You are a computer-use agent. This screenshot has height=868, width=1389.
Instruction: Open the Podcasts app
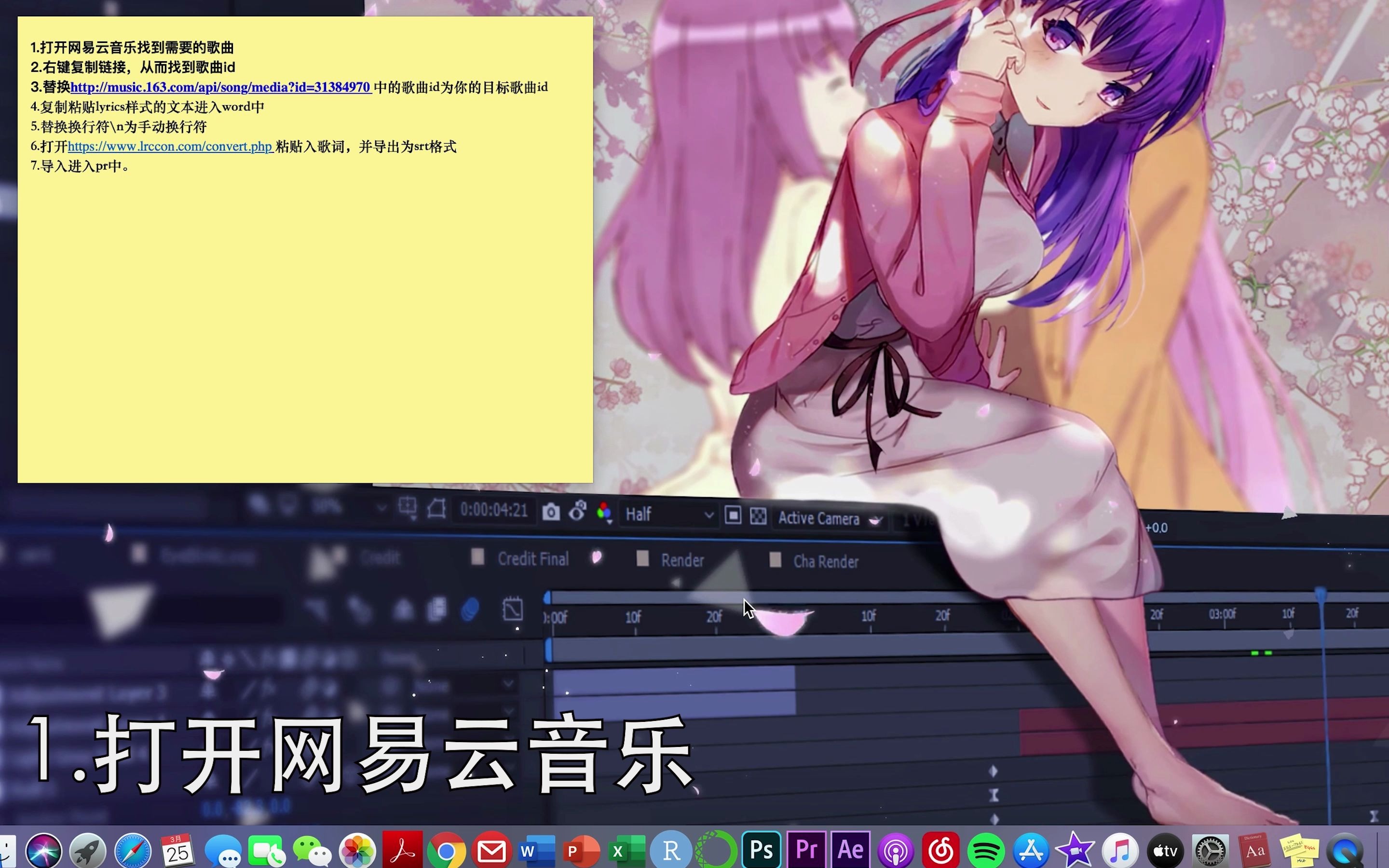click(896, 850)
